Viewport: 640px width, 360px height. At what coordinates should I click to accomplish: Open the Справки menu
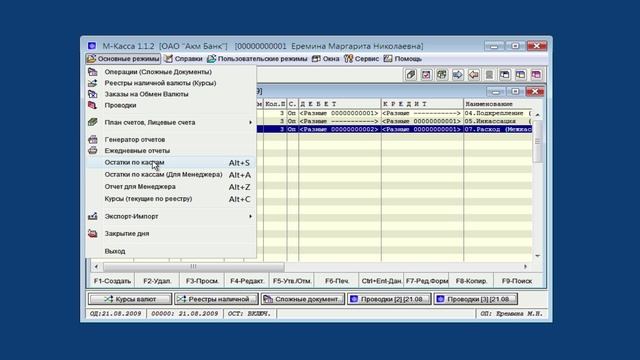click(x=184, y=59)
